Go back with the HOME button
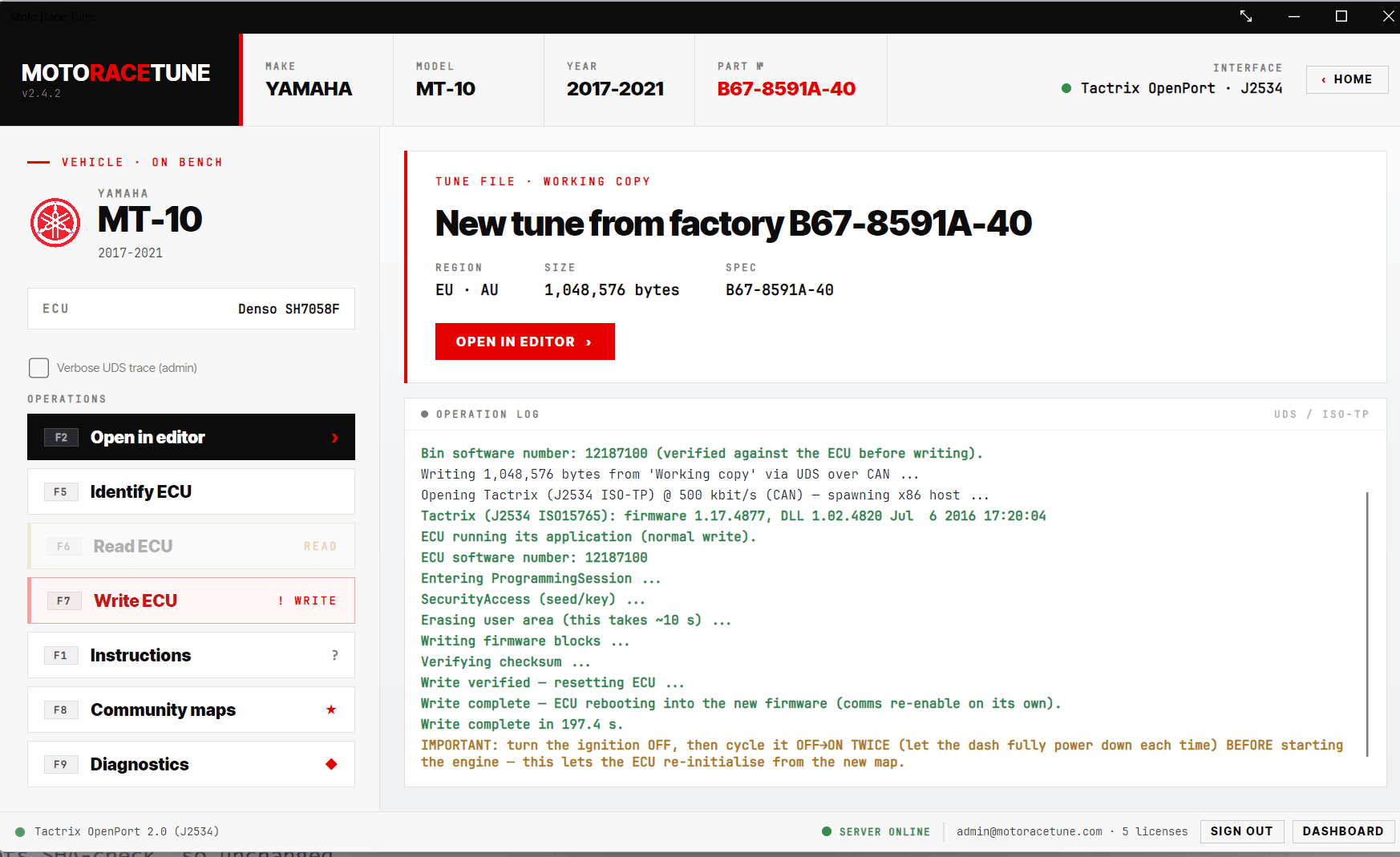The width and height of the screenshot is (1400, 857). 1347,79
